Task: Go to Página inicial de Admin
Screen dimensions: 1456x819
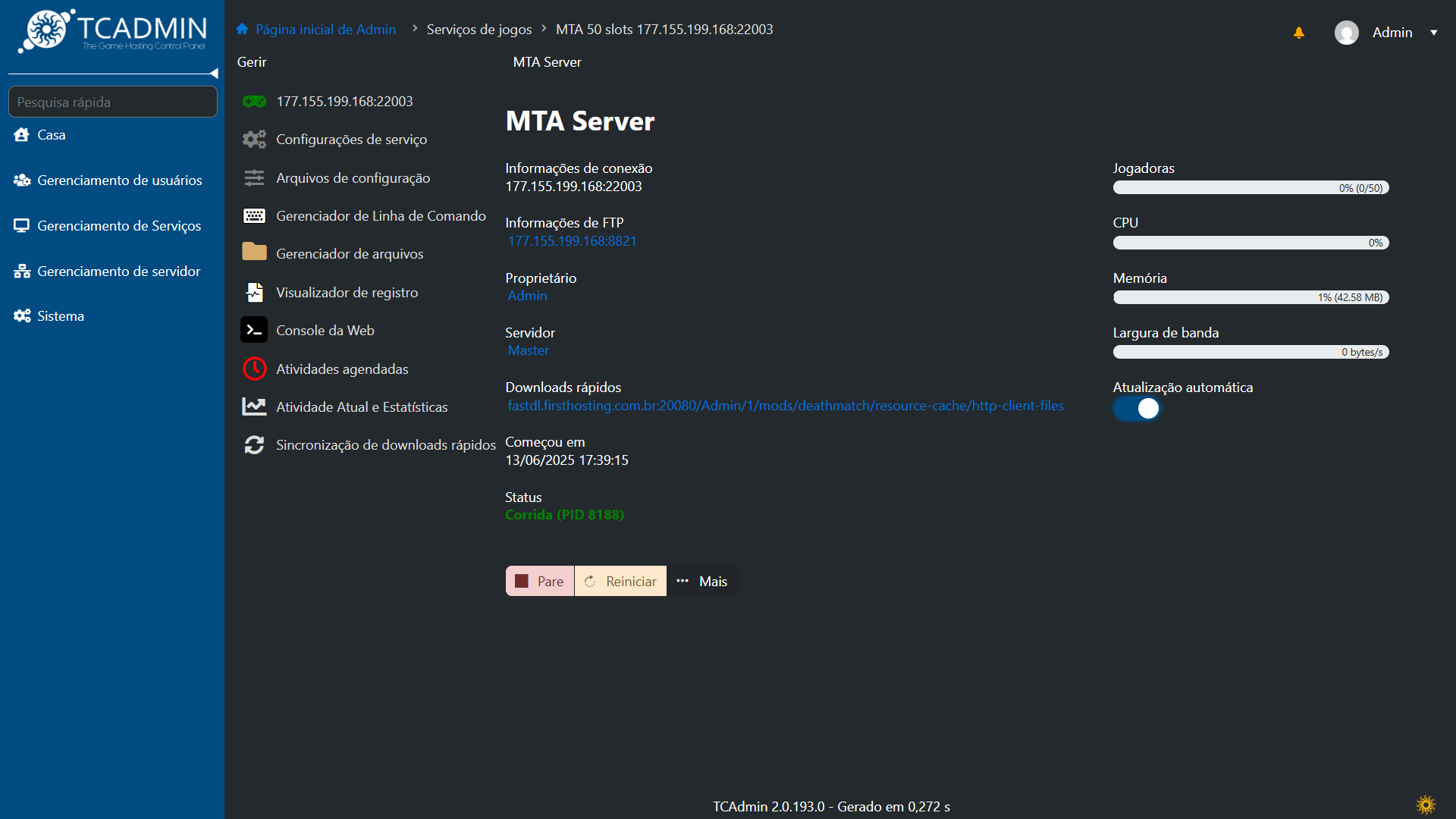Action: (325, 30)
